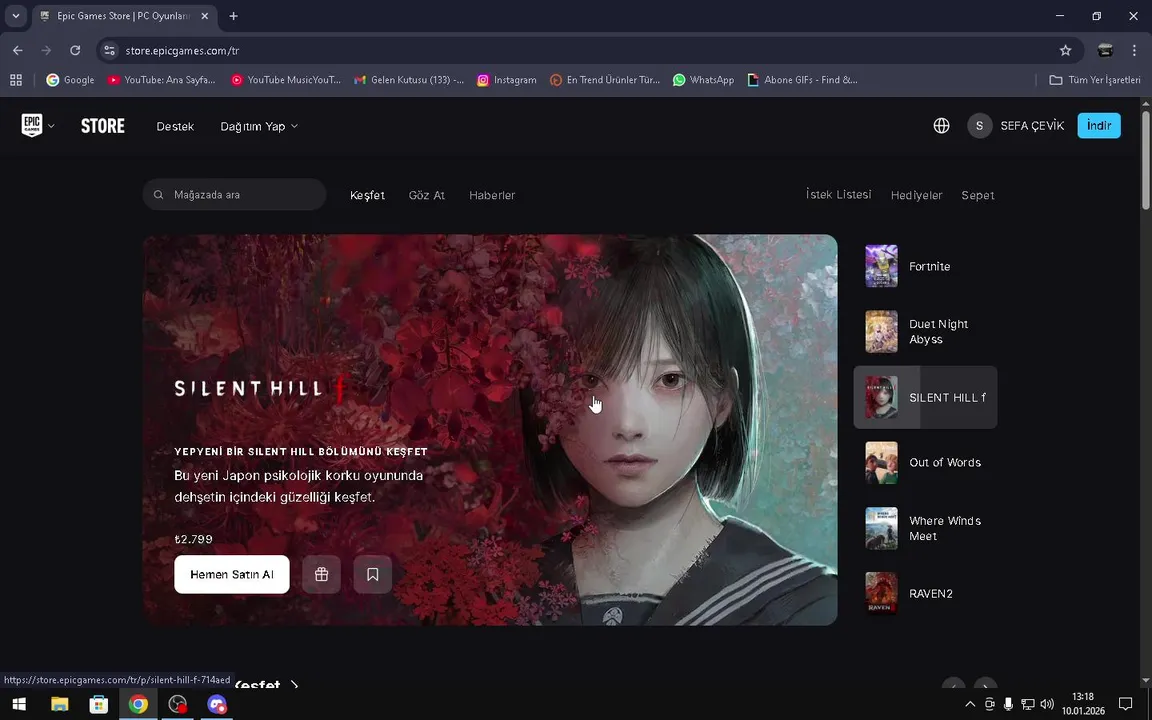The width and height of the screenshot is (1152, 720).
Task: Expand the Keşfet section heading arrow
Action: 294,685
